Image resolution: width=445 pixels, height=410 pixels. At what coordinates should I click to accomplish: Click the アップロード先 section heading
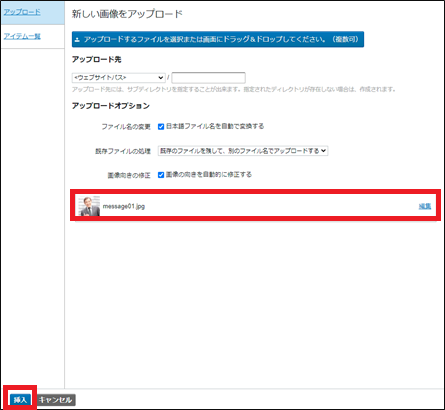click(97, 60)
